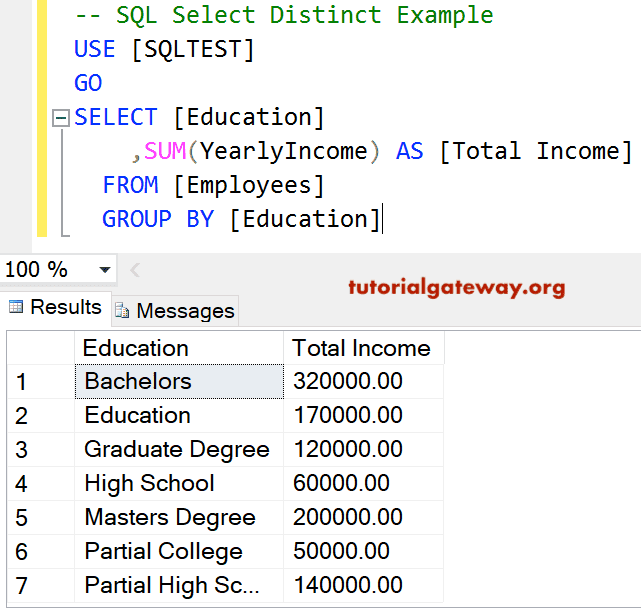This screenshot has width=641, height=609.
Task: Select the Masters Degree cell
Action: (x=178, y=518)
